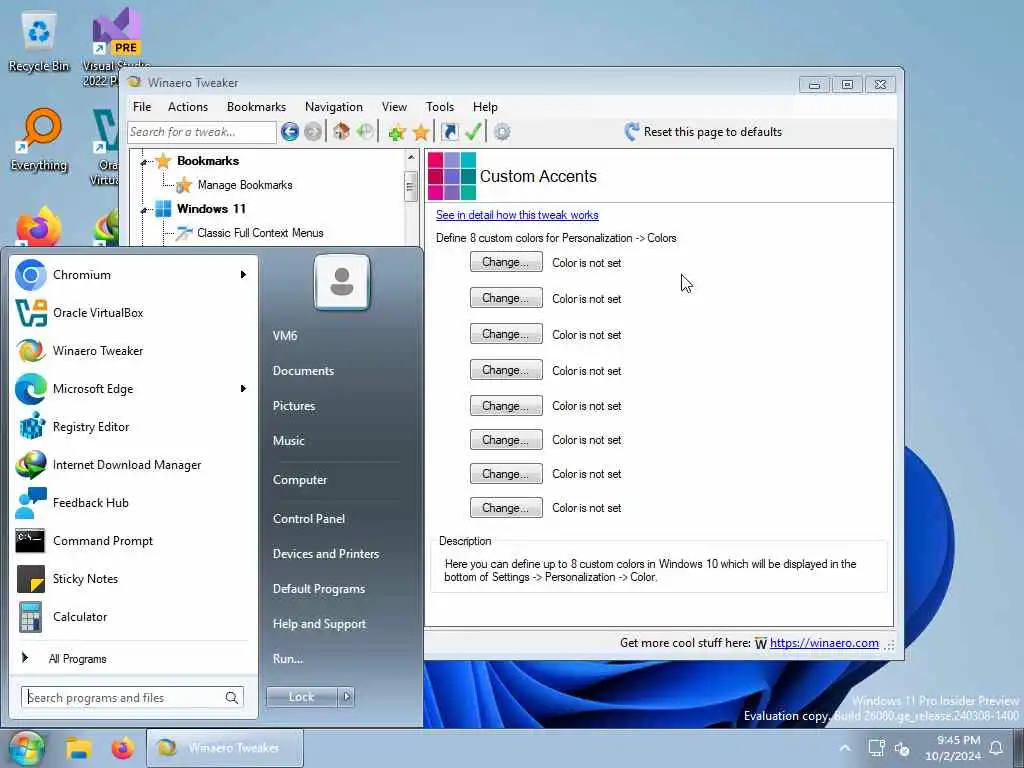The image size is (1024, 768).
Task: Open the Navigation menu
Action: (x=334, y=106)
